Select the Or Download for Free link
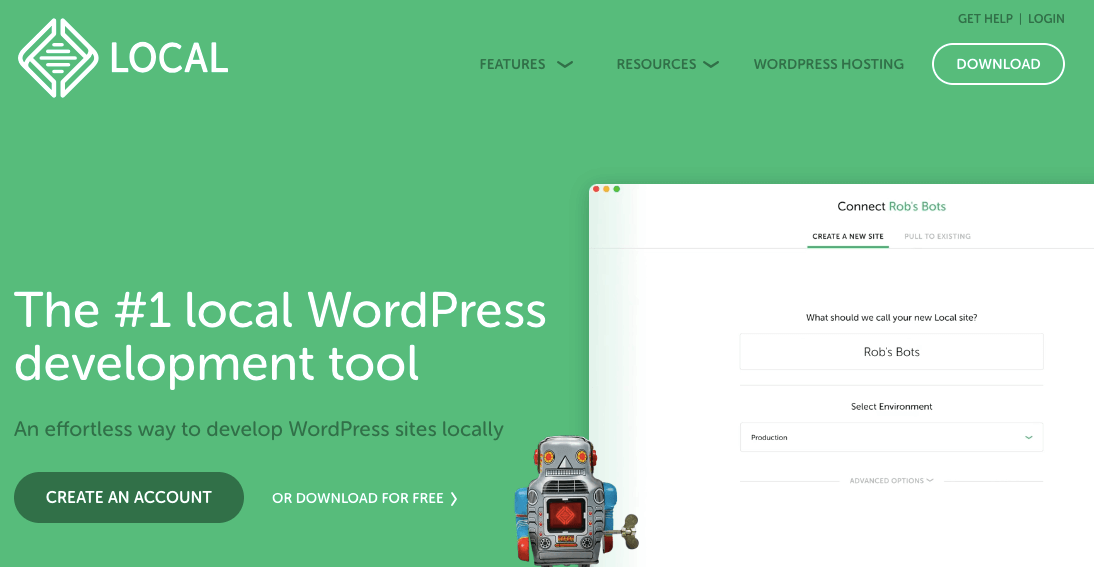Viewport: 1094px width, 567px height. pyautogui.click(x=357, y=498)
